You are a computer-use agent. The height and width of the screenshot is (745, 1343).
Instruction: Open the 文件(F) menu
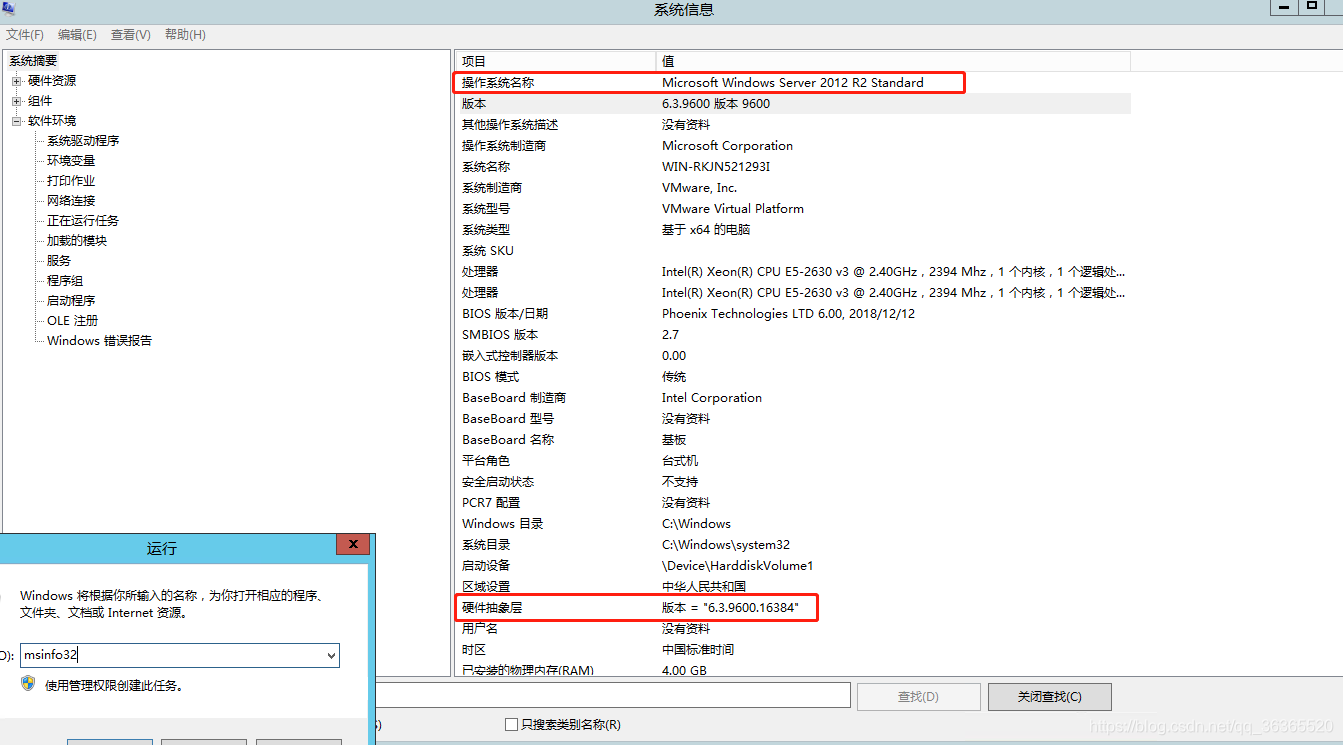click(x=25, y=35)
